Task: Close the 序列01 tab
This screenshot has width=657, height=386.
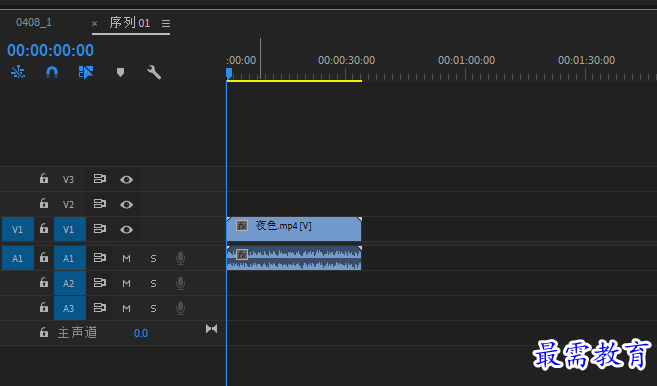Action: [x=94, y=23]
